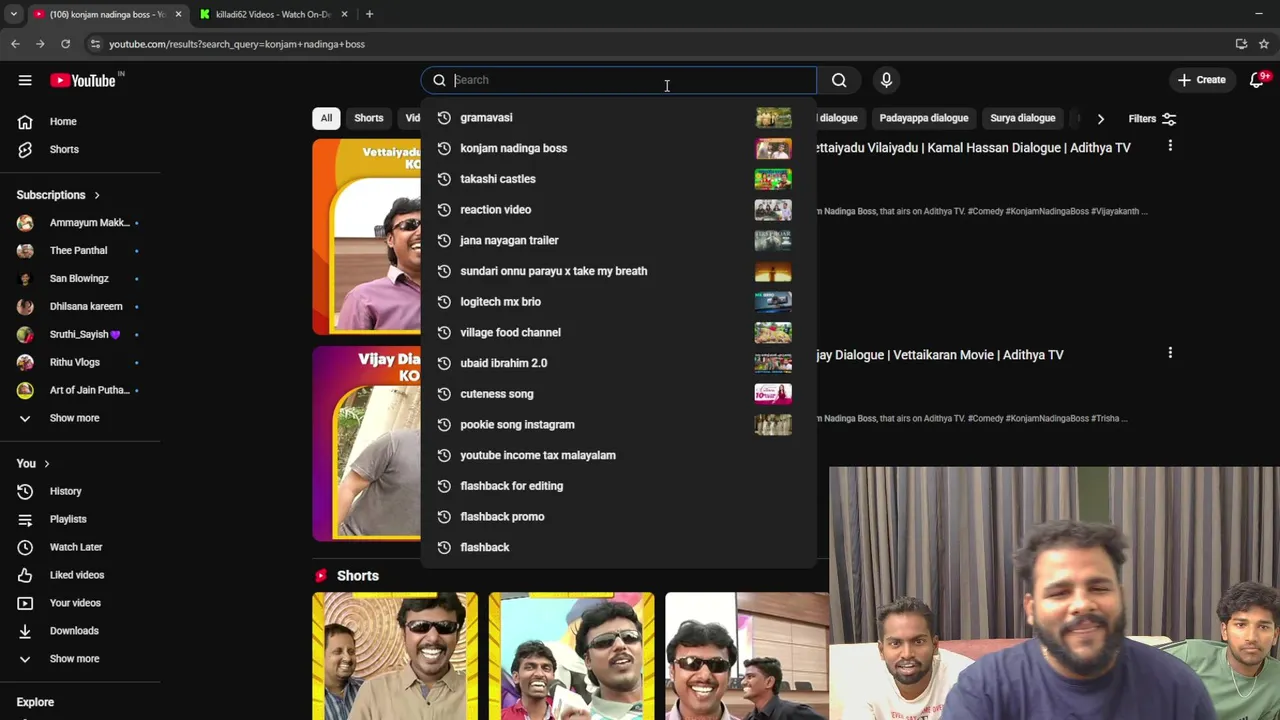Open the YouTube hamburger guide menu

tap(25, 80)
